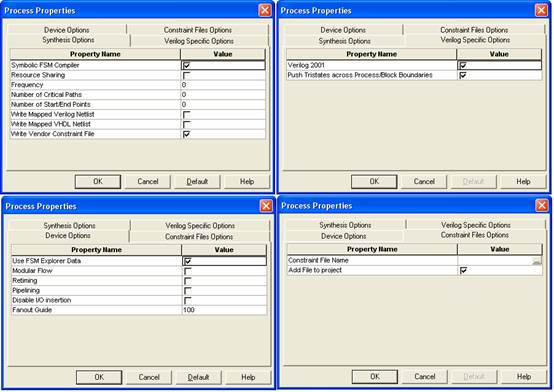Check the Disable I/O insertion box

point(188,300)
